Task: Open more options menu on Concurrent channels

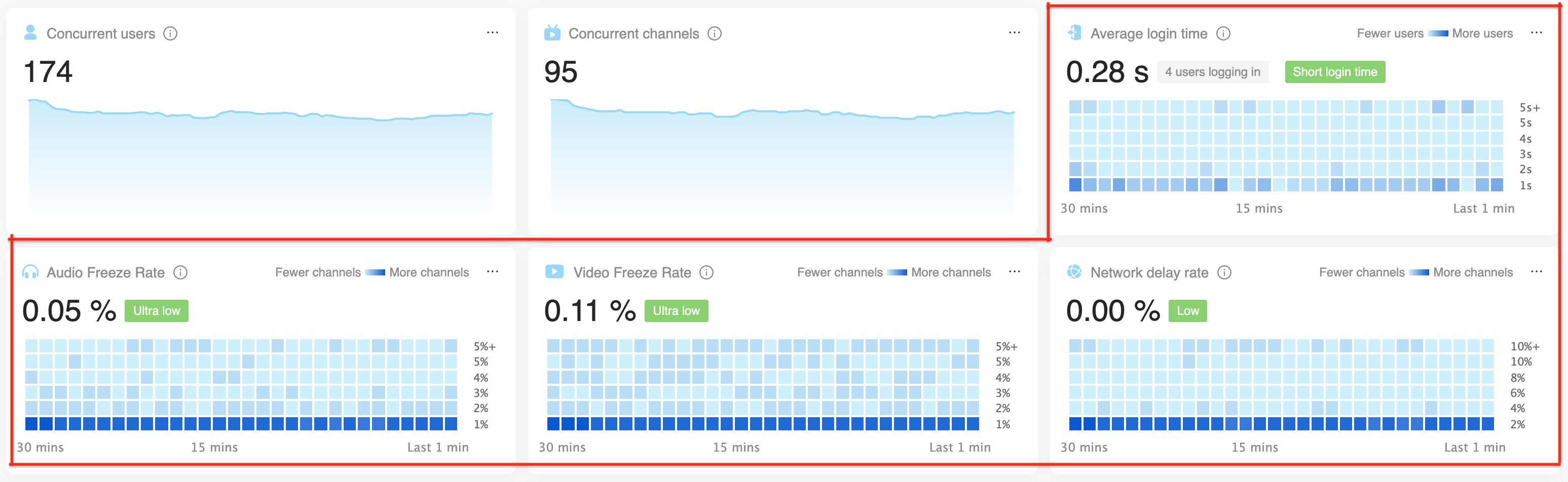Action: [1014, 32]
